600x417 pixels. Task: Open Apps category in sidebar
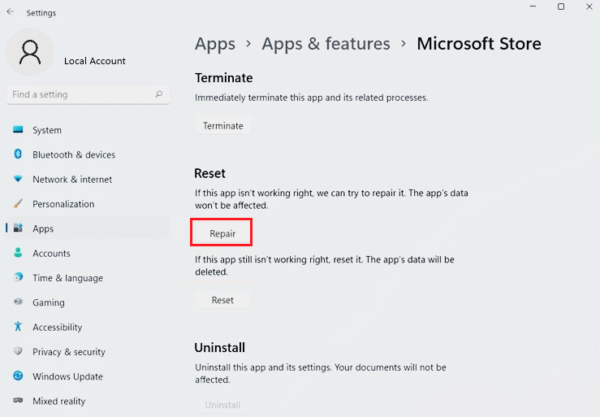point(43,229)
